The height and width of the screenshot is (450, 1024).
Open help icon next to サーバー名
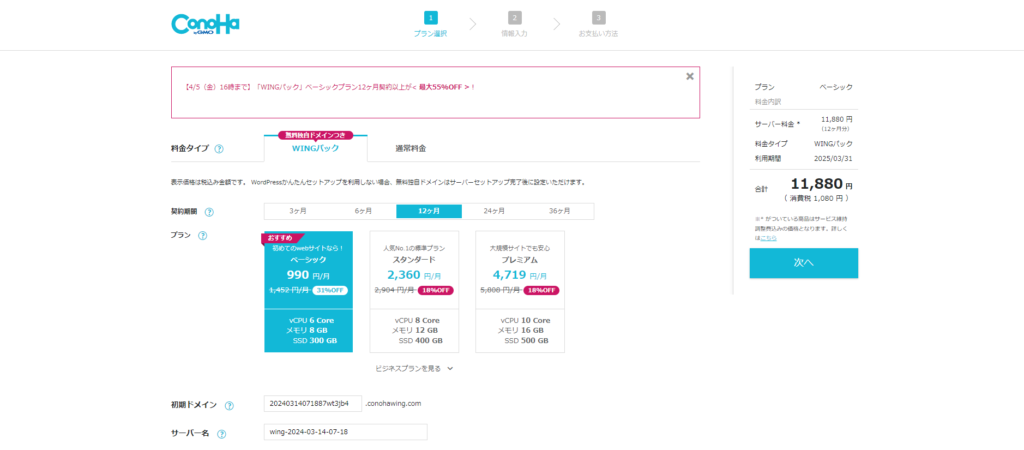(221, 434)
